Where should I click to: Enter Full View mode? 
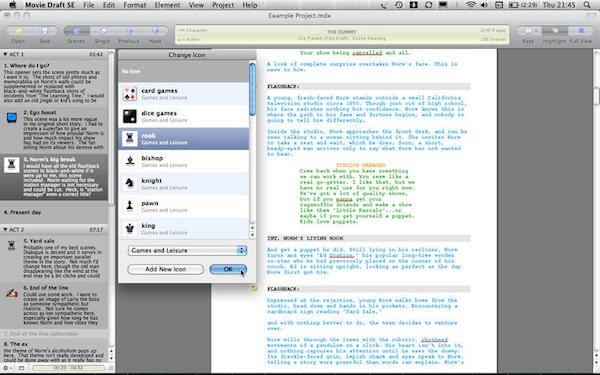click(x=580, y=31)
